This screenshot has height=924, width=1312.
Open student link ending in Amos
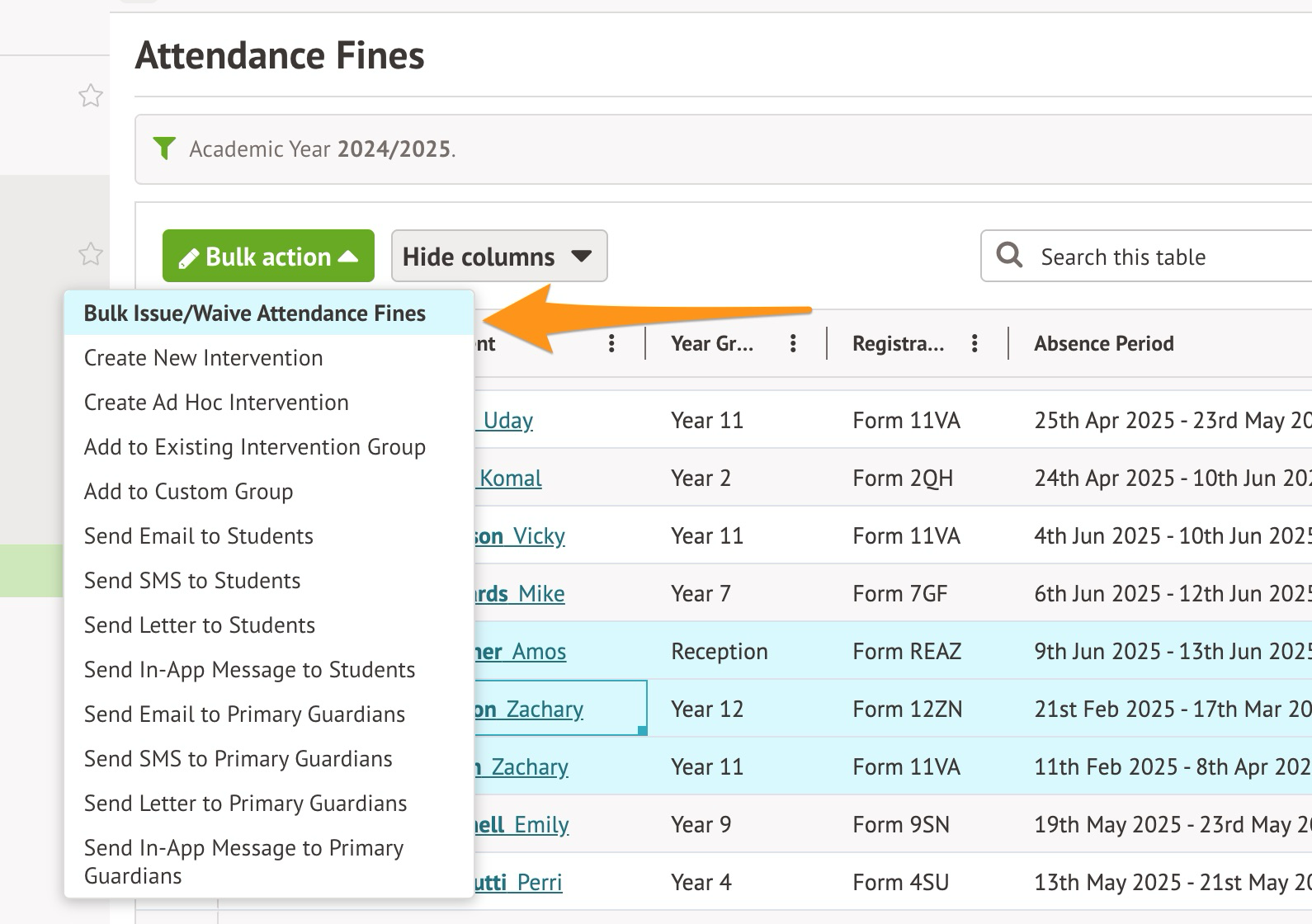(538, 652)
